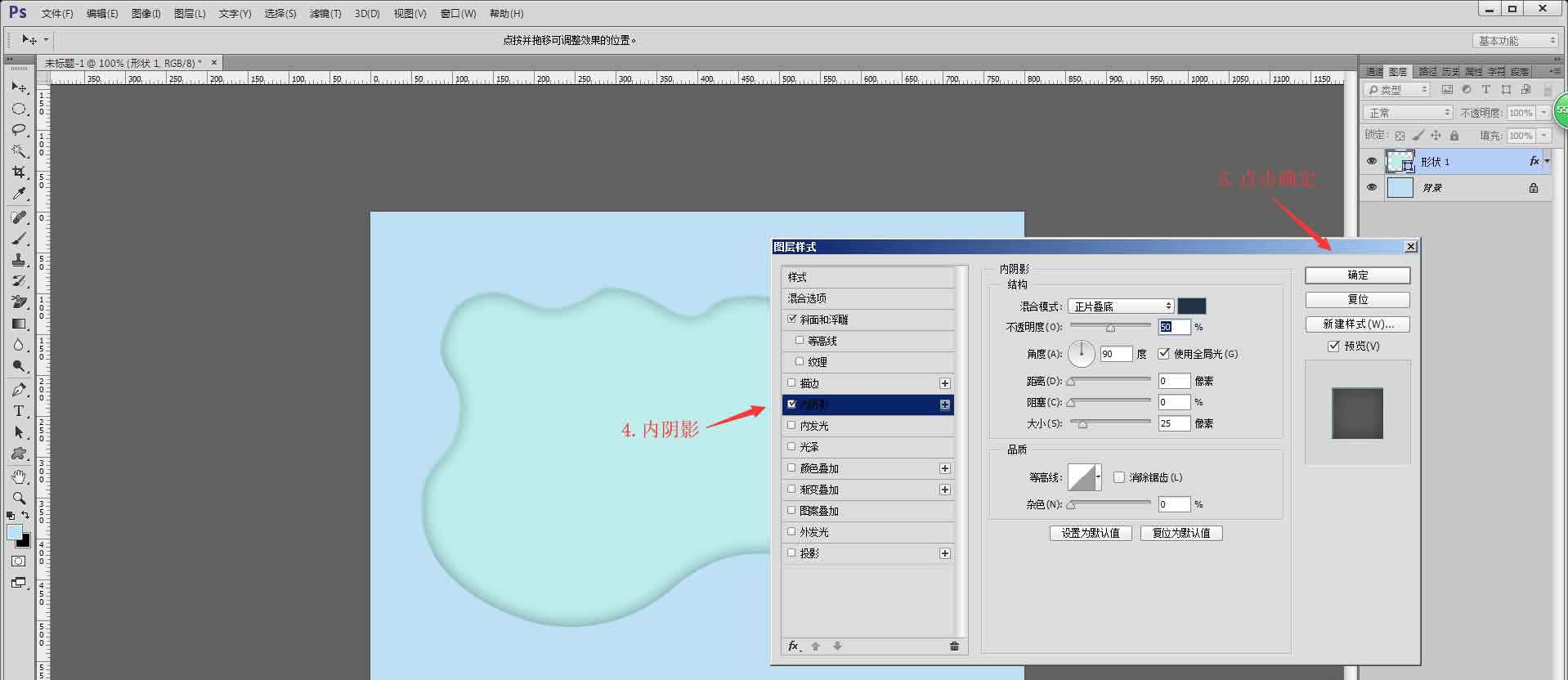Open the 窗口(W) menu
Viewport: 1568px width, 680px height.
[x=458, y=14]
